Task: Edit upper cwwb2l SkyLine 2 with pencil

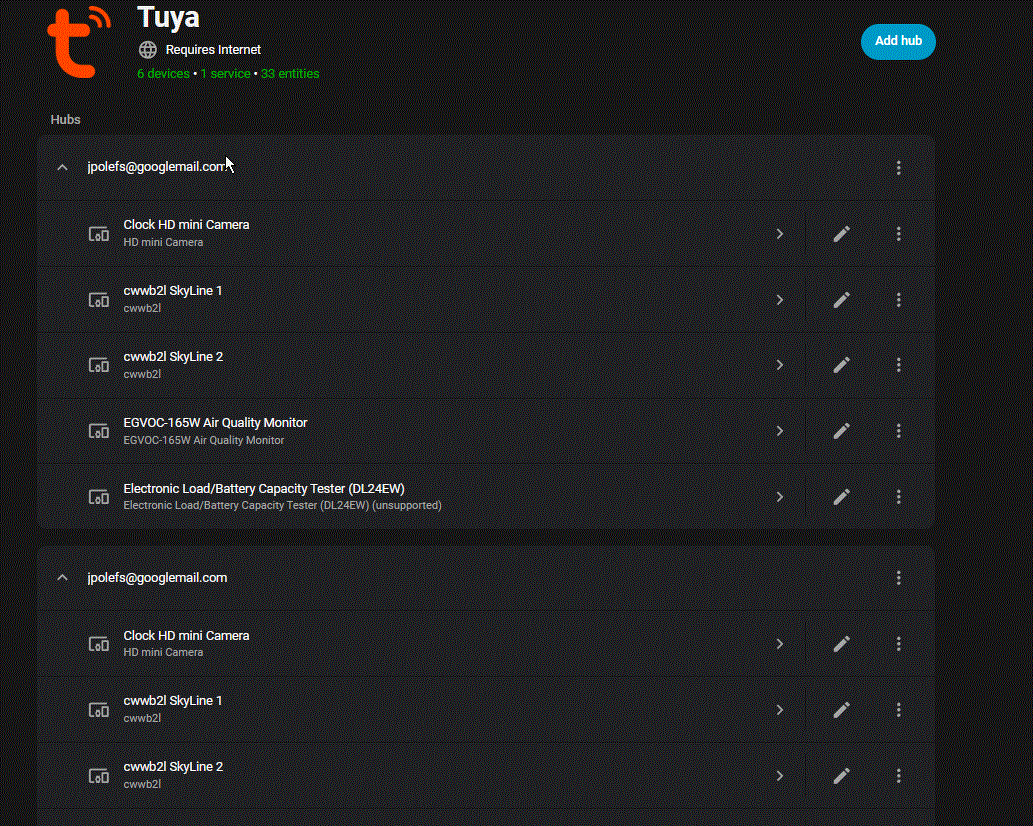Action: [841, 365]
